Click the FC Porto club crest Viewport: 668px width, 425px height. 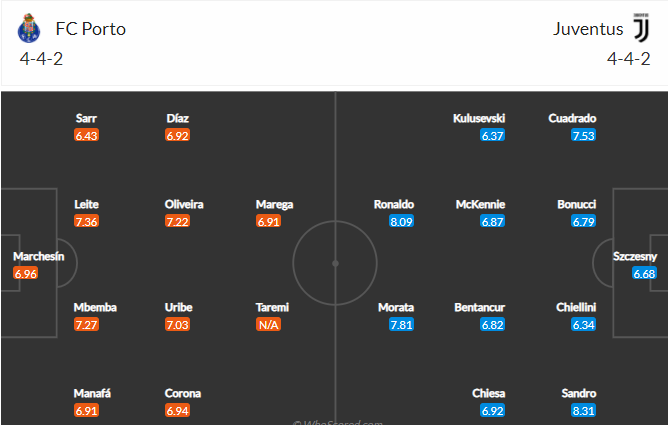[x=29, y=29]
